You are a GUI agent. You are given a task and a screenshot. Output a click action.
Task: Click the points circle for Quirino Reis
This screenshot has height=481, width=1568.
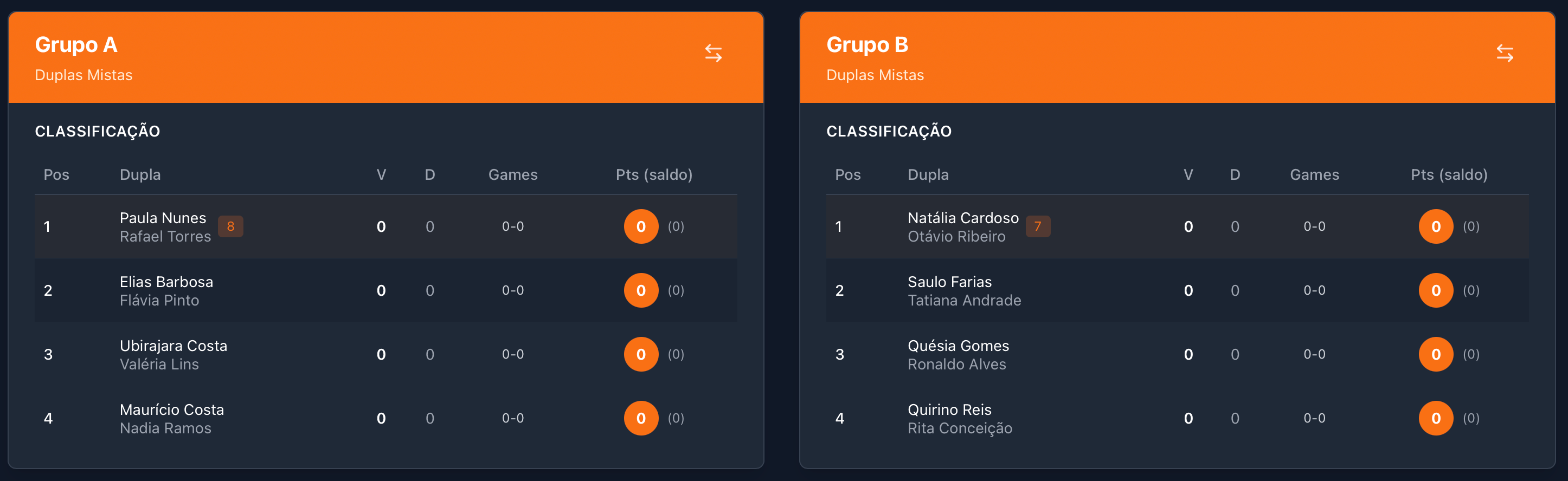pyautogui.click(x=1435, y=418)
